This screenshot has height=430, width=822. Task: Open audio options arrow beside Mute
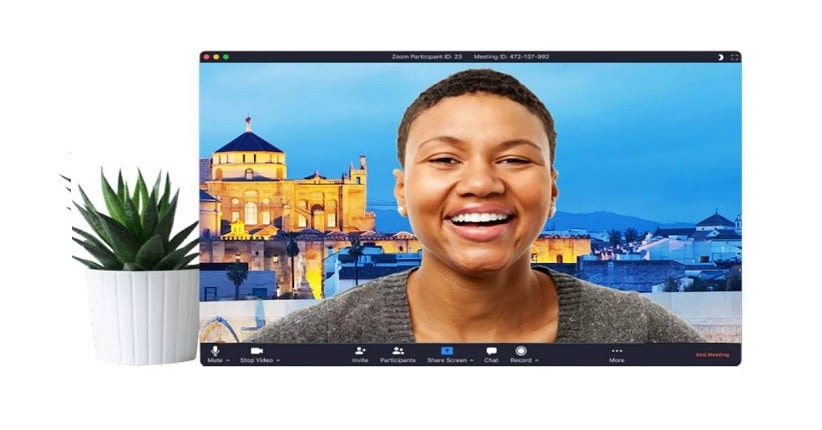click(228, 360)
